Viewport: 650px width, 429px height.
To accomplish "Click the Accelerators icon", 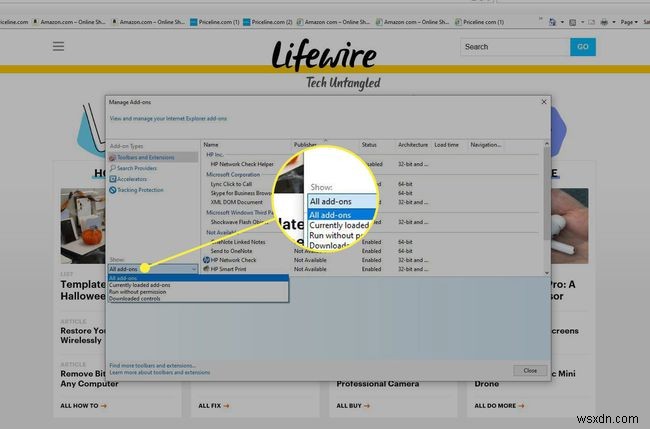I will point(112,179).
